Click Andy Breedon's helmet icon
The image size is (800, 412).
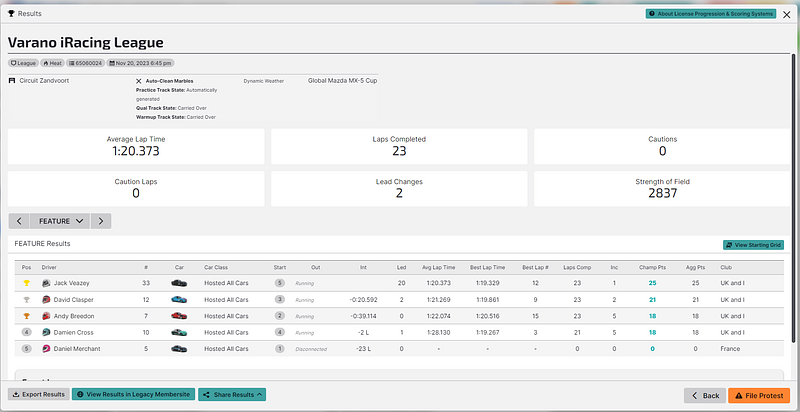click(46, 316)
